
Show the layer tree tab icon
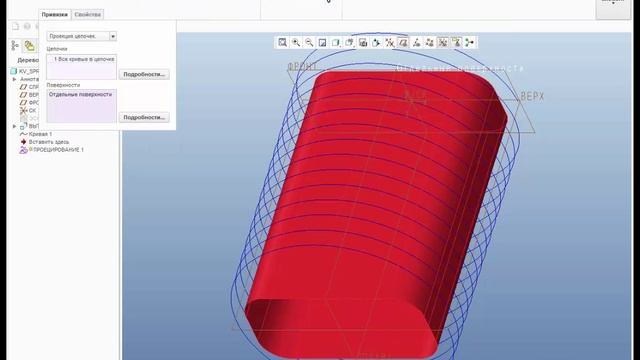click(x=29, y=46)
